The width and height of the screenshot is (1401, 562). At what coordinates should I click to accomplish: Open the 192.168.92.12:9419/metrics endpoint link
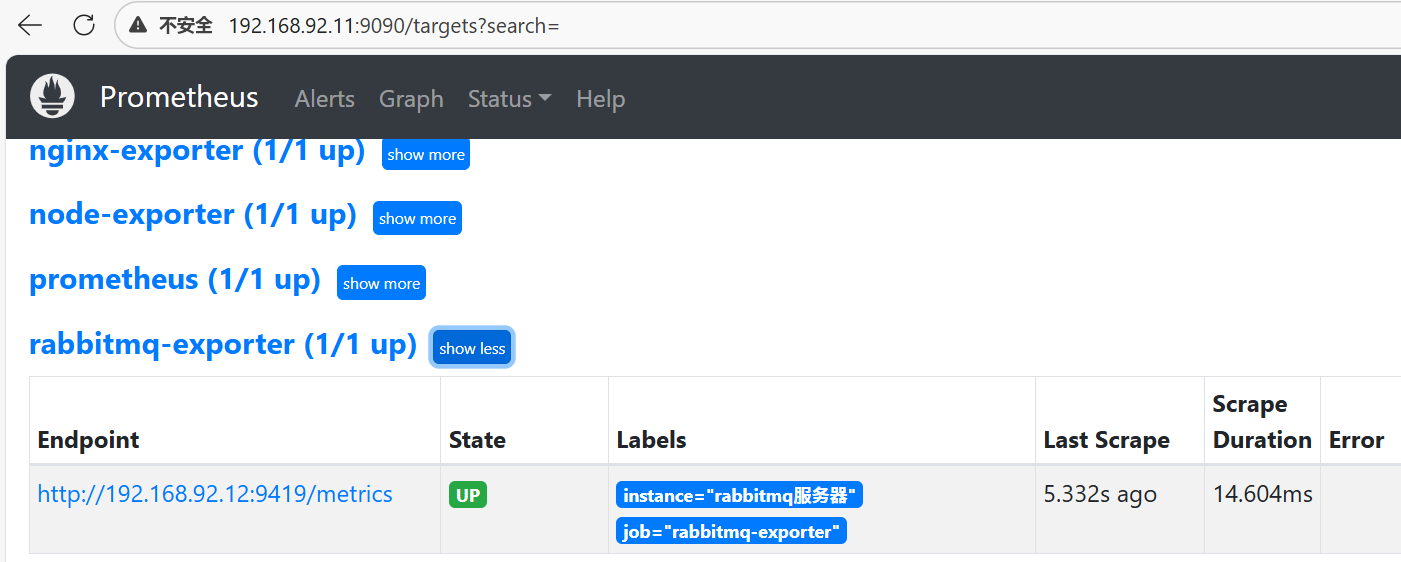pyautogui.click(x=215, y=494)
